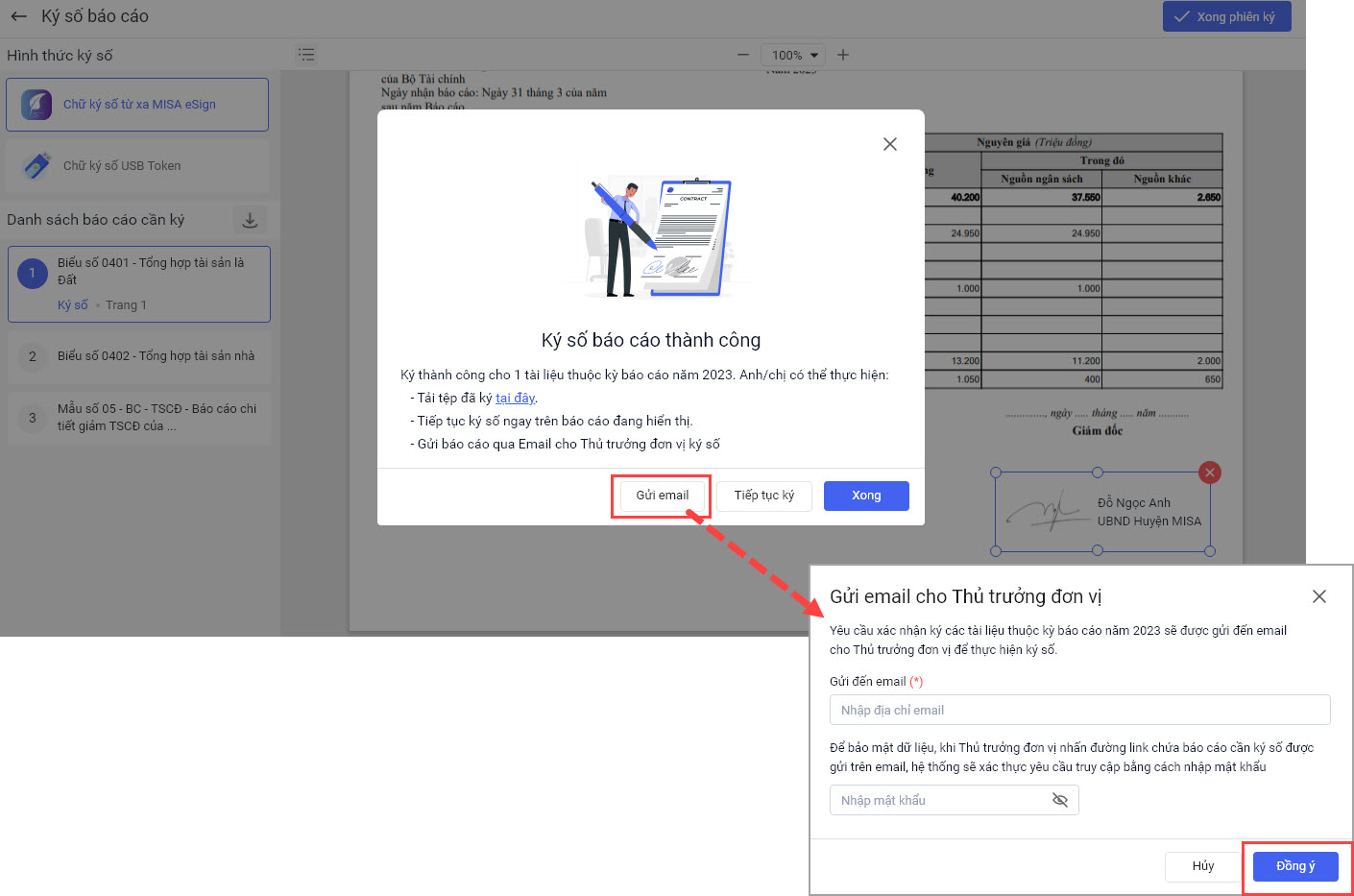Click the Danh sách báo cáo cần ký heading
Image resolution: width=1354 pixels, height=896 pixels.
pyautogui.click(x=96, y=220)
